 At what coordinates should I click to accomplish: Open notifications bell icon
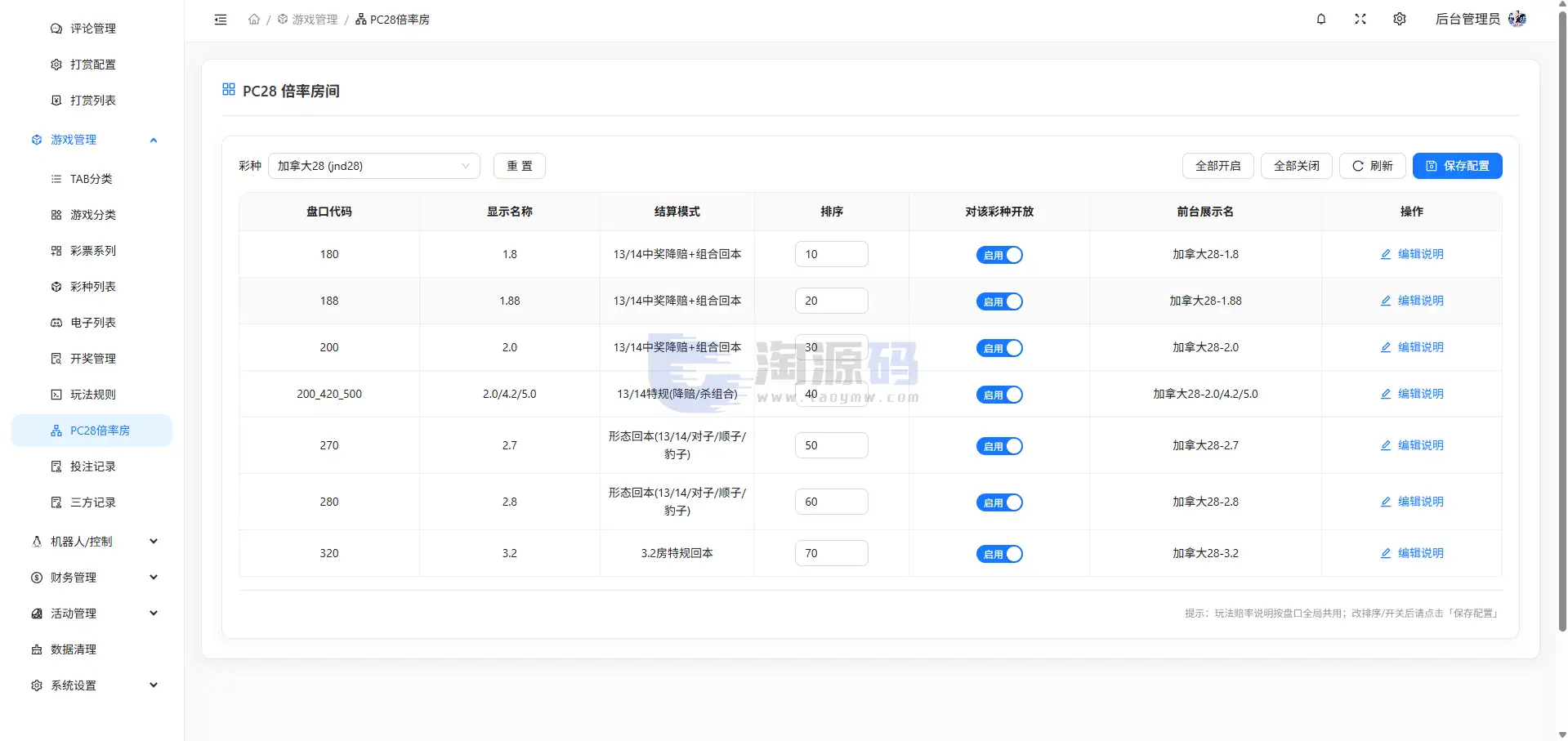coord(1321,19)
